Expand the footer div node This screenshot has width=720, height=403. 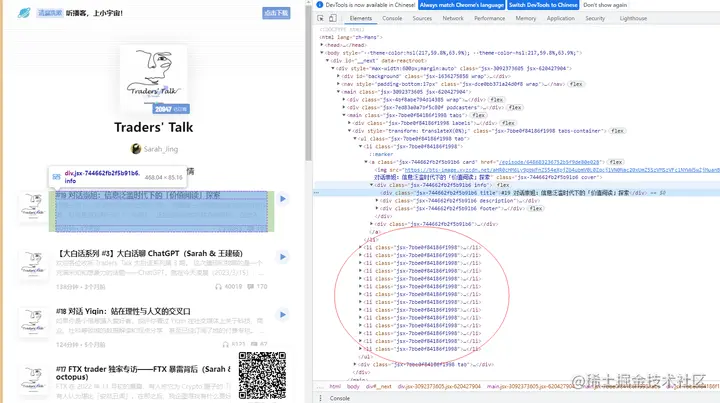coord(377,208)
